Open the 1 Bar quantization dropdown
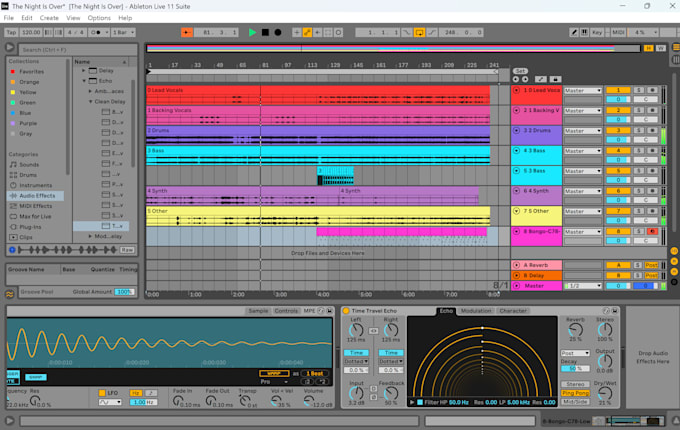This screenshot has height=430, width=680. (123, 33)
